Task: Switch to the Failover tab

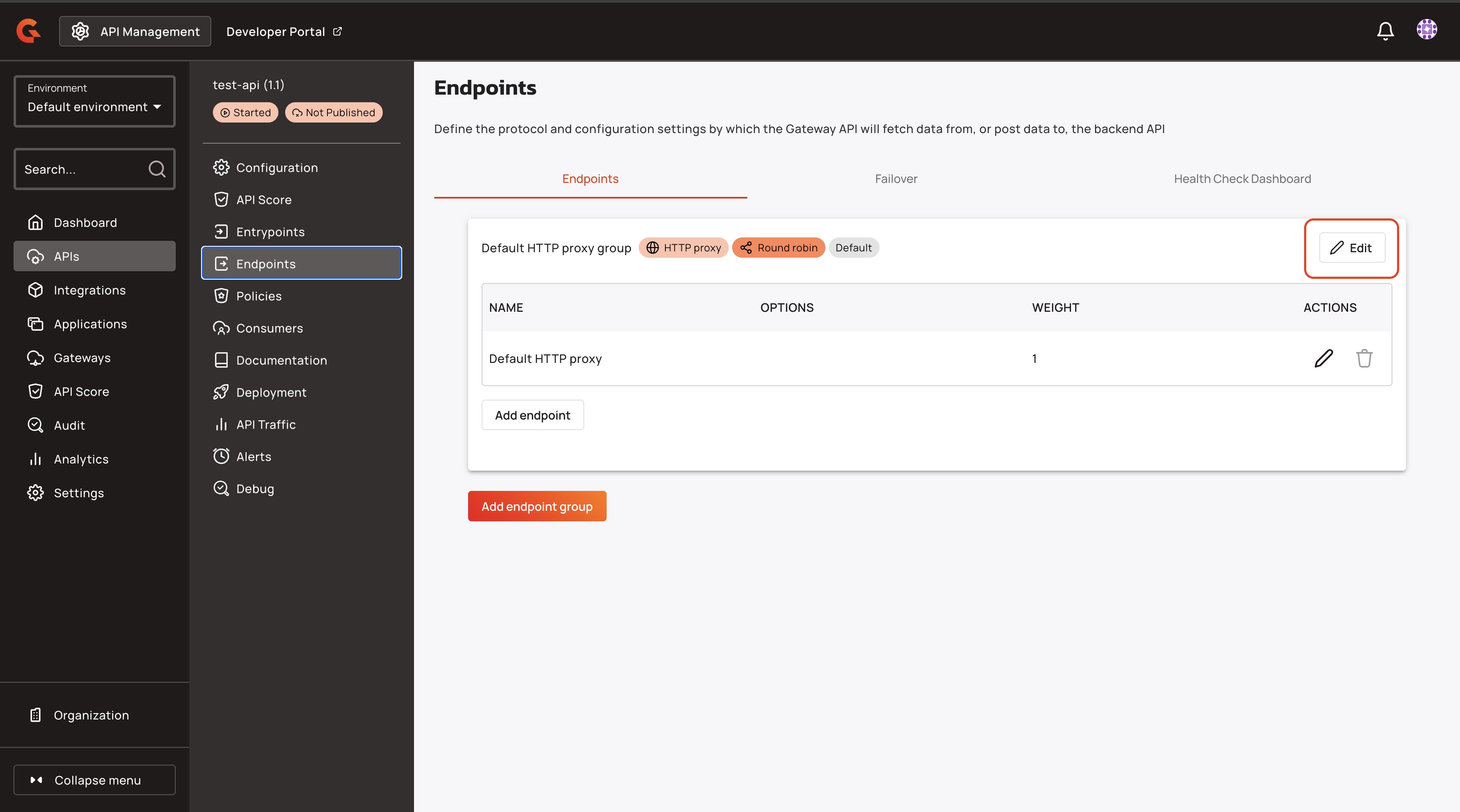Action: (896, 179)
